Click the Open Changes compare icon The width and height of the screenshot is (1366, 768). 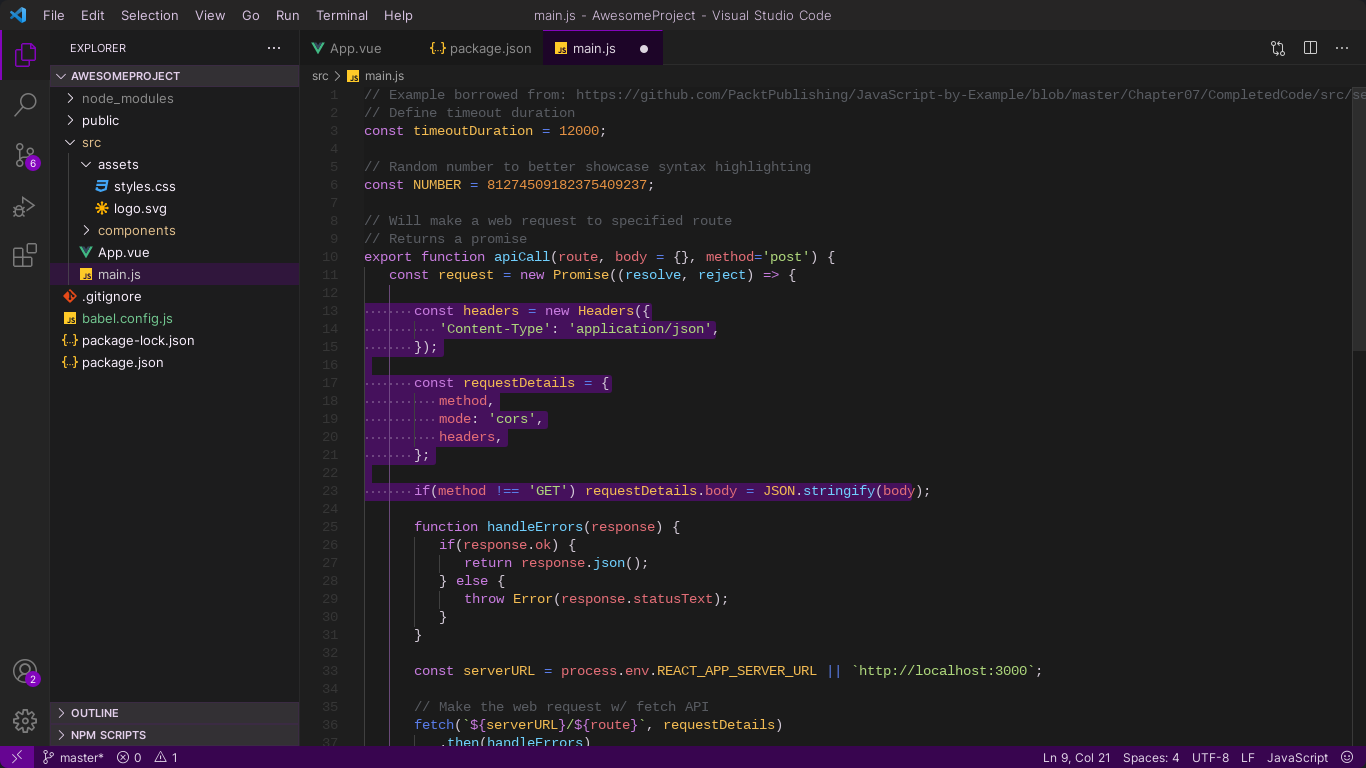[x=1278, y=48]
